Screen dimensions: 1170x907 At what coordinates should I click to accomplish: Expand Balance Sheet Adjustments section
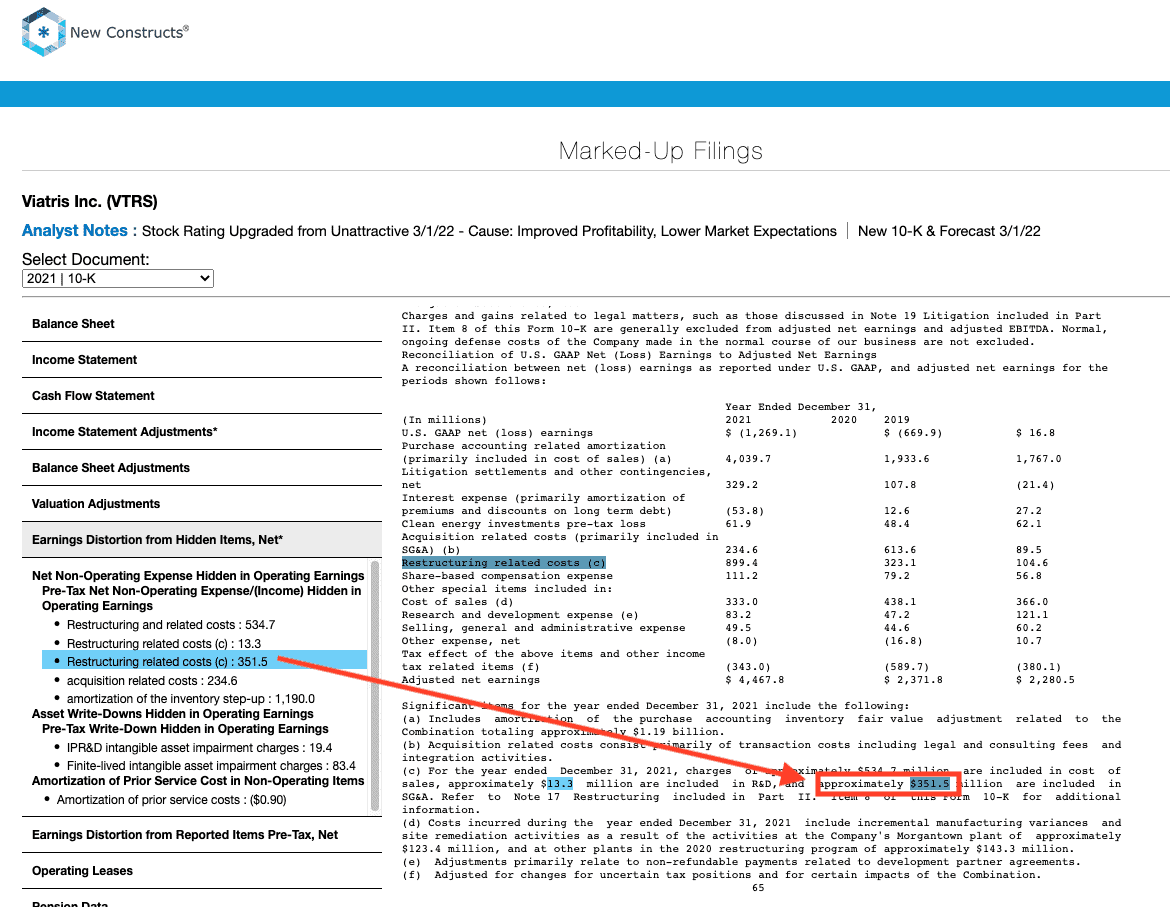[x=201, y=468]
